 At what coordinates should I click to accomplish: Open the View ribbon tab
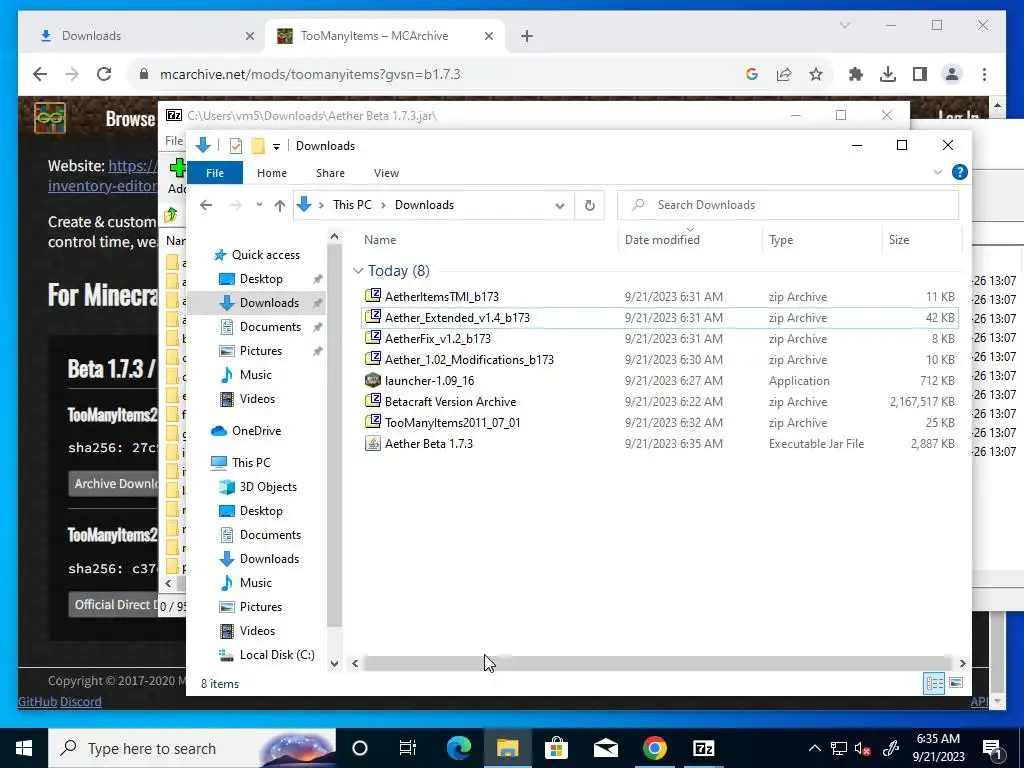pos(386,173)
